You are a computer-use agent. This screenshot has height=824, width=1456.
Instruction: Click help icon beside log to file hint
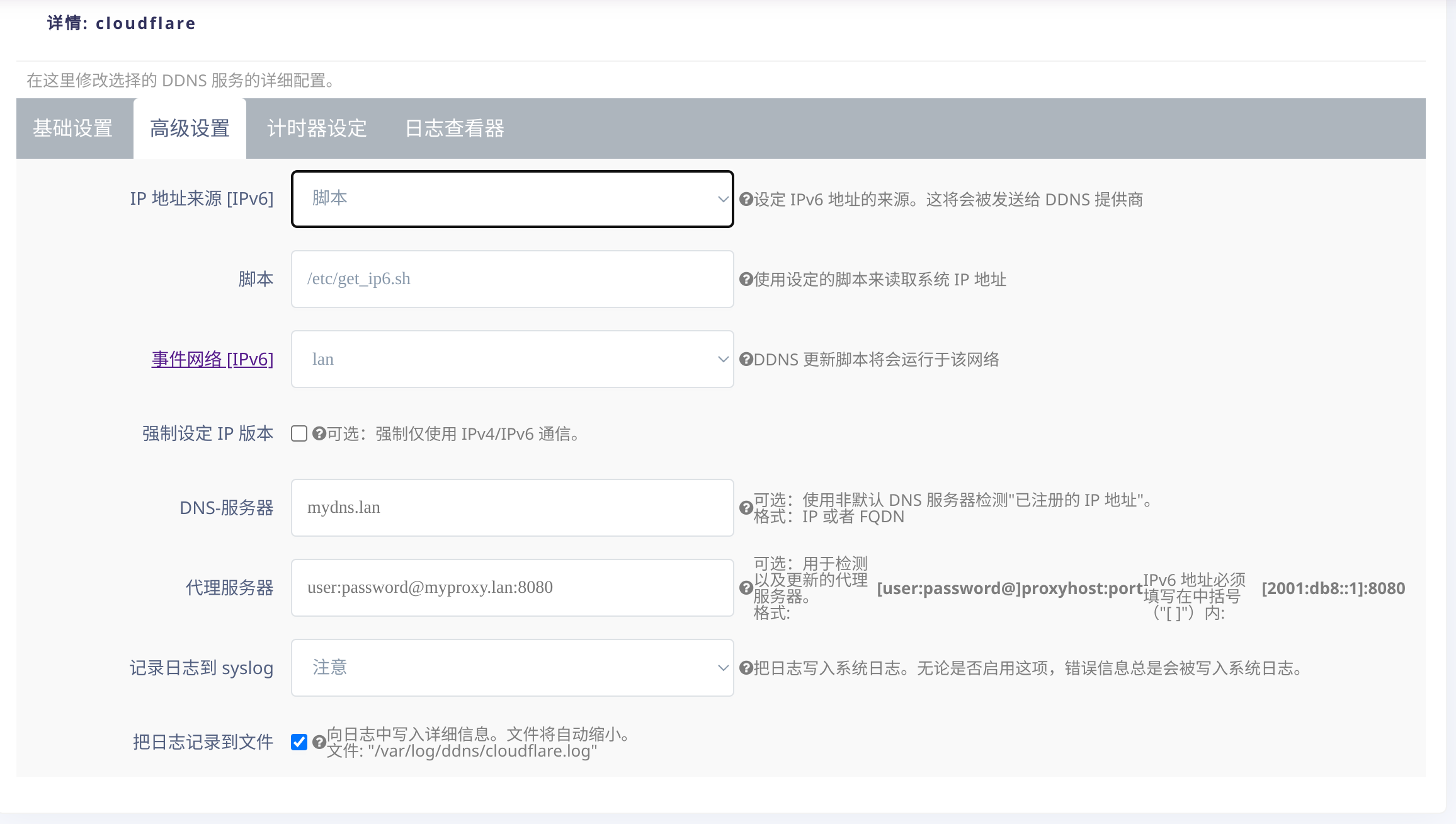point(319,742)
